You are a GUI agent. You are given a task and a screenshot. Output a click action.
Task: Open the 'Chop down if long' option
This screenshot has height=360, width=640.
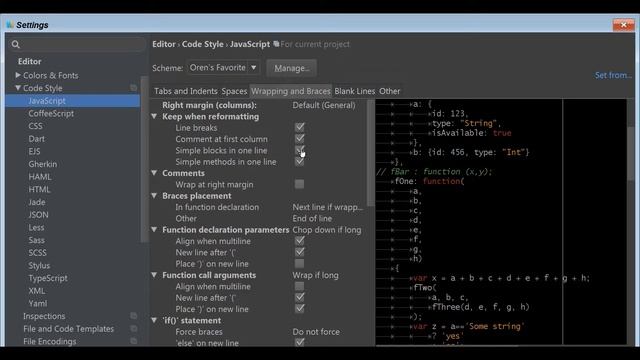pos(327,230)
